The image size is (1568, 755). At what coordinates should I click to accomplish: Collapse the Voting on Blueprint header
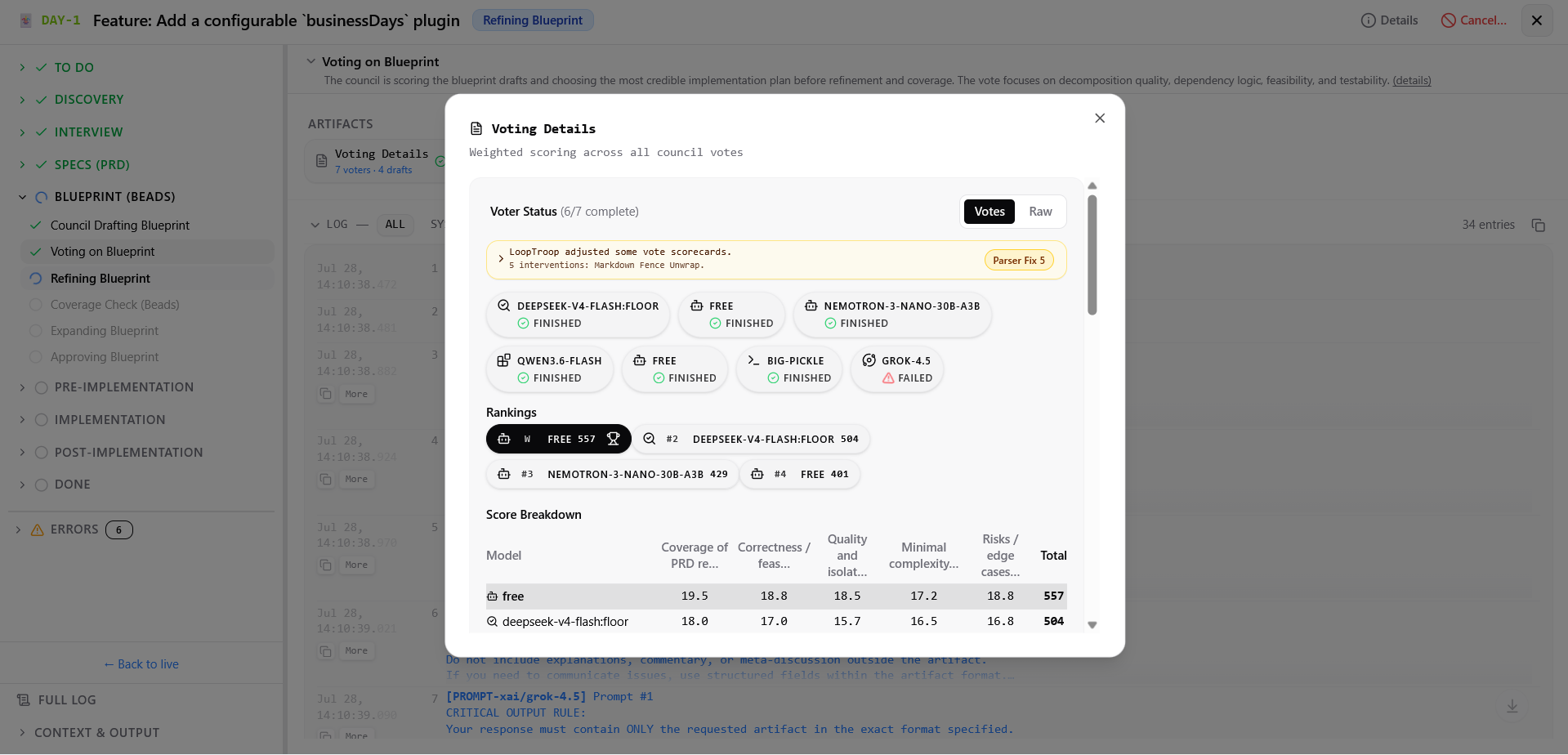(x=310, y=61)
